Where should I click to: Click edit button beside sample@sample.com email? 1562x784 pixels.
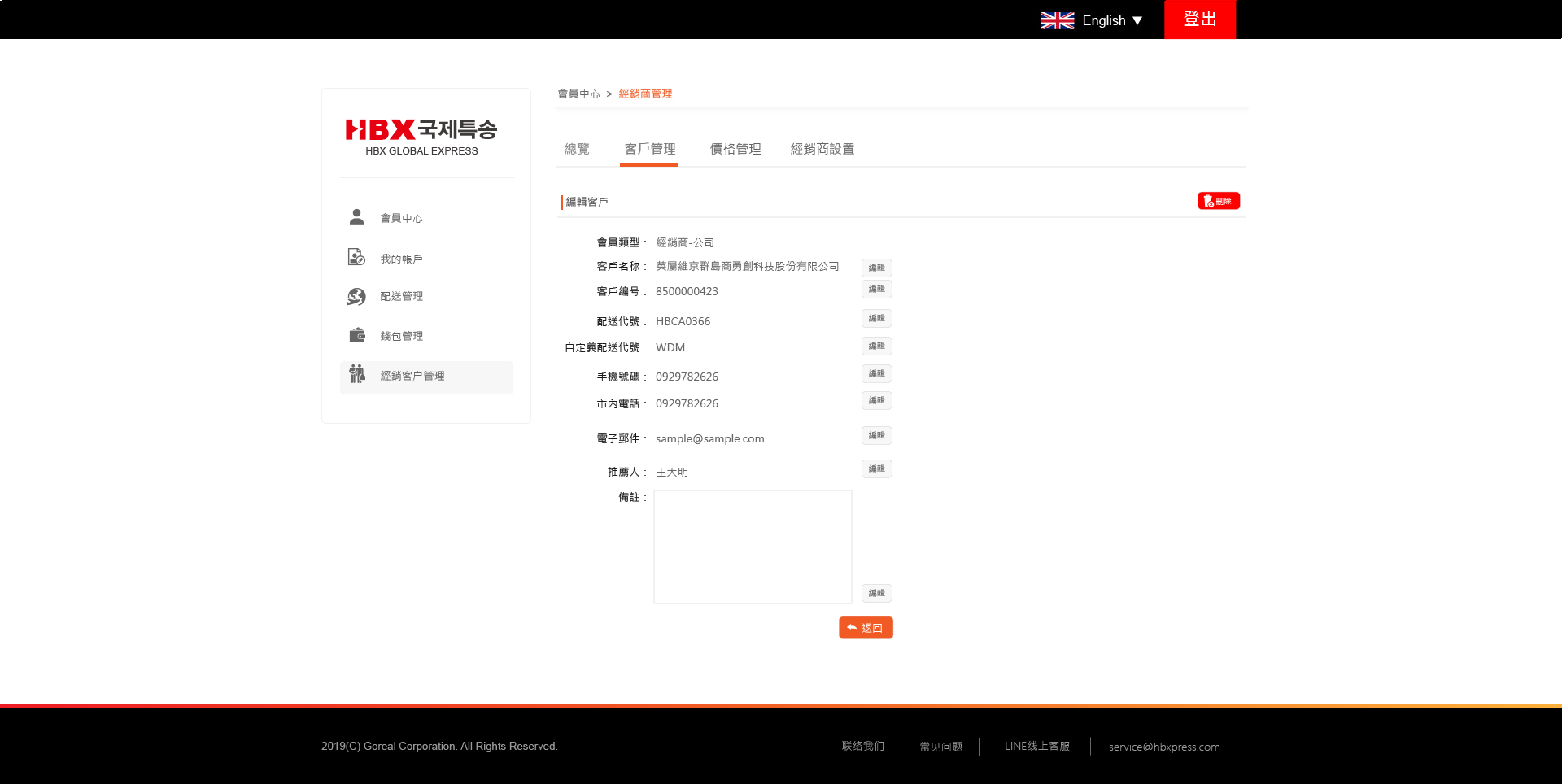876,436
